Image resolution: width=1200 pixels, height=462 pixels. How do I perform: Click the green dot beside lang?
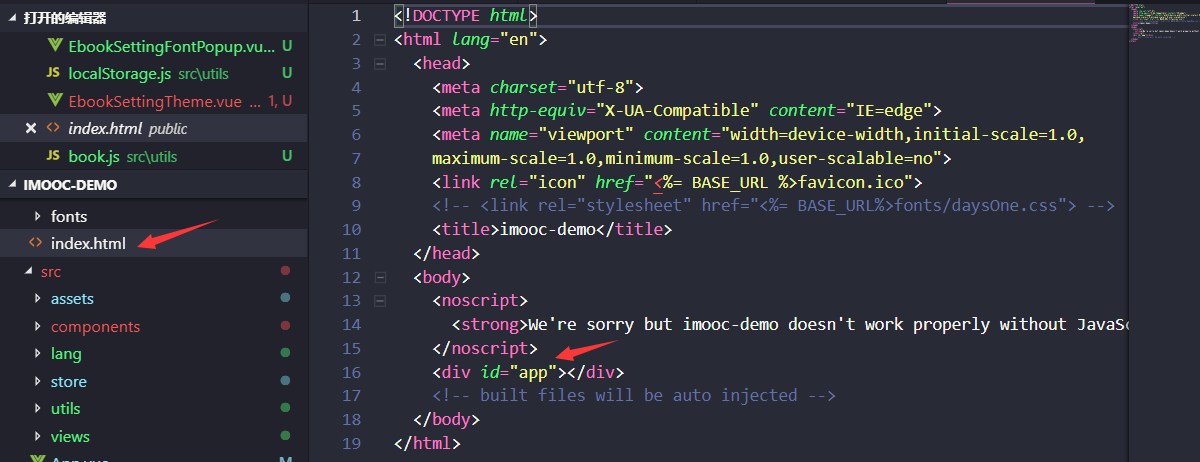point(285,353)
